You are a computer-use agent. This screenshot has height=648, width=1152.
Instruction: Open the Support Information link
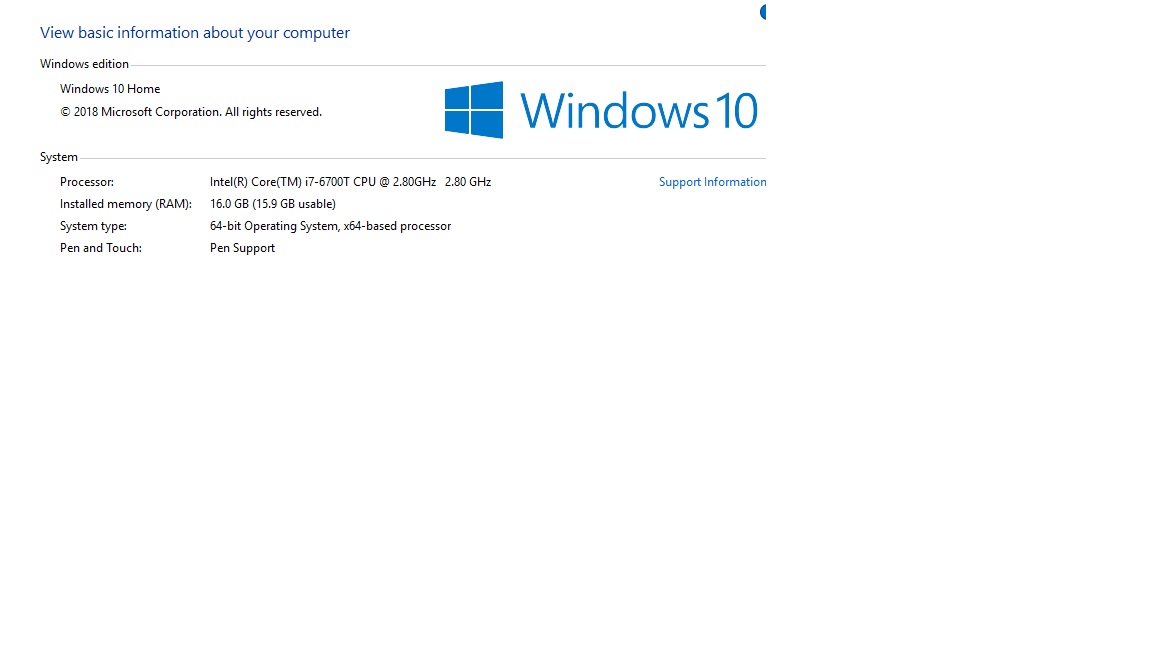712,182
